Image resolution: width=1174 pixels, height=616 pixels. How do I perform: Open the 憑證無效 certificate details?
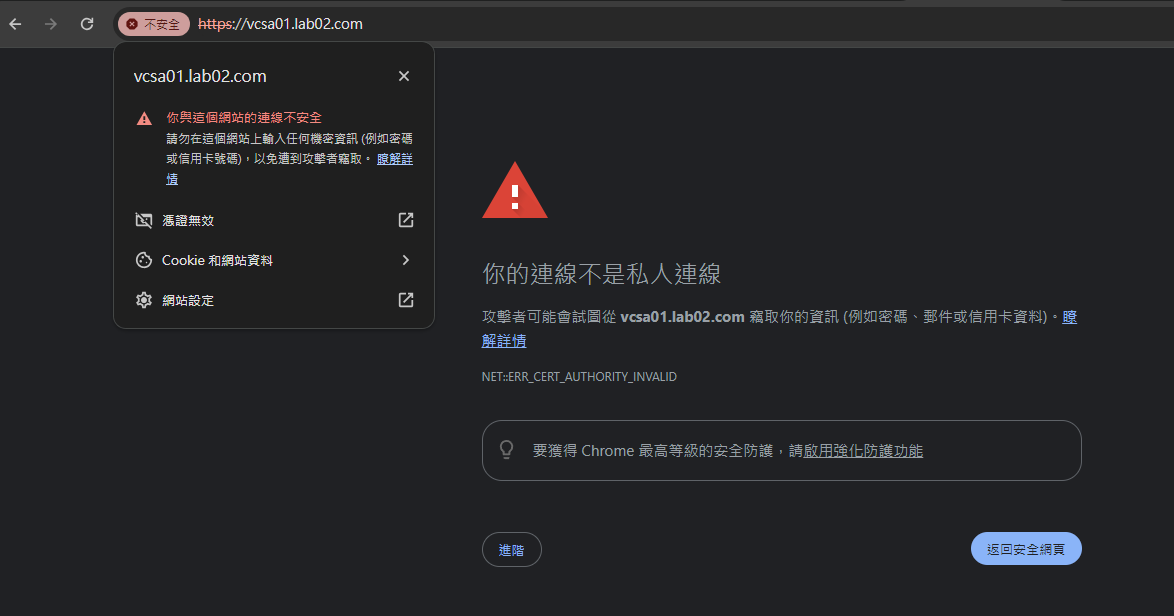pyautogui.click(x=274, y=220)
